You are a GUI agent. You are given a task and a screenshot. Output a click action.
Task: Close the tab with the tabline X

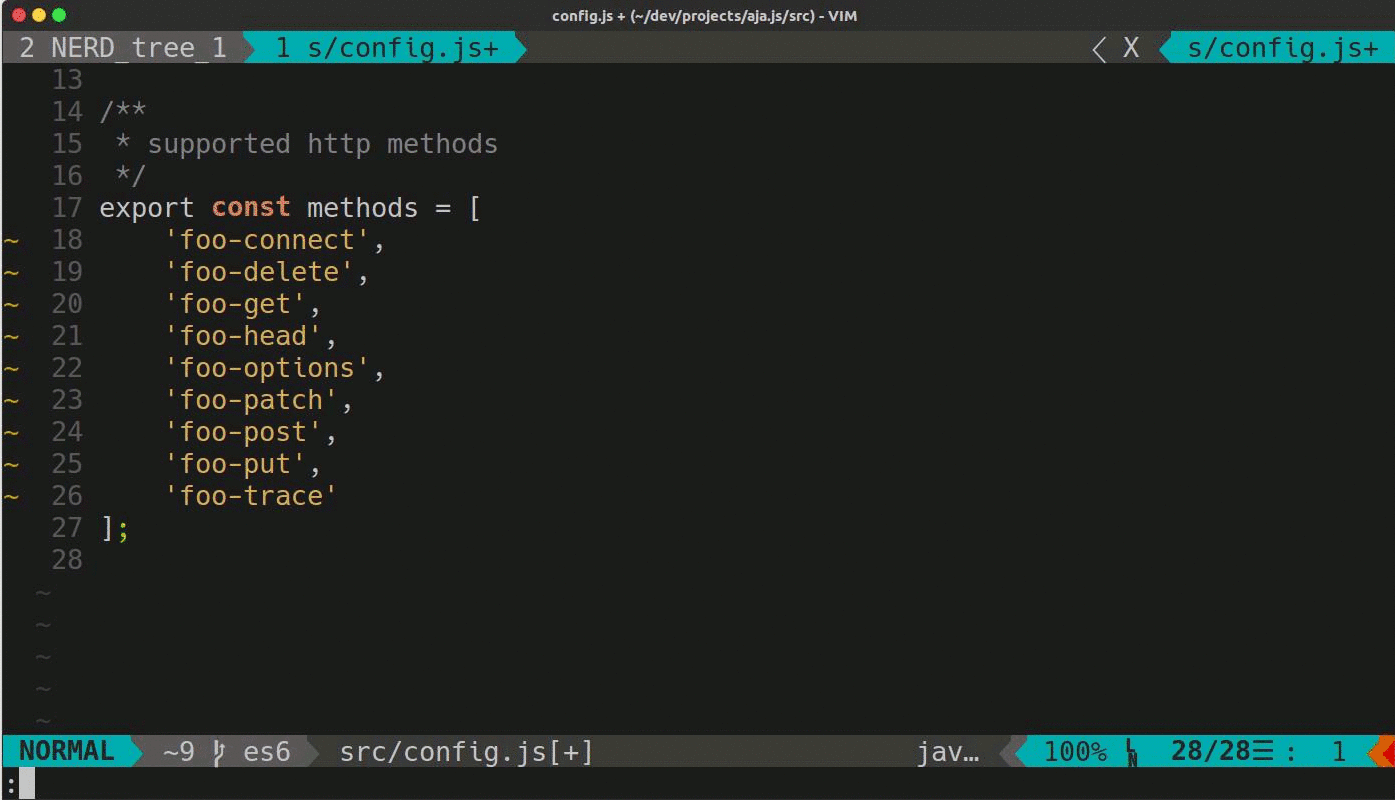(x=1131, y=48)
